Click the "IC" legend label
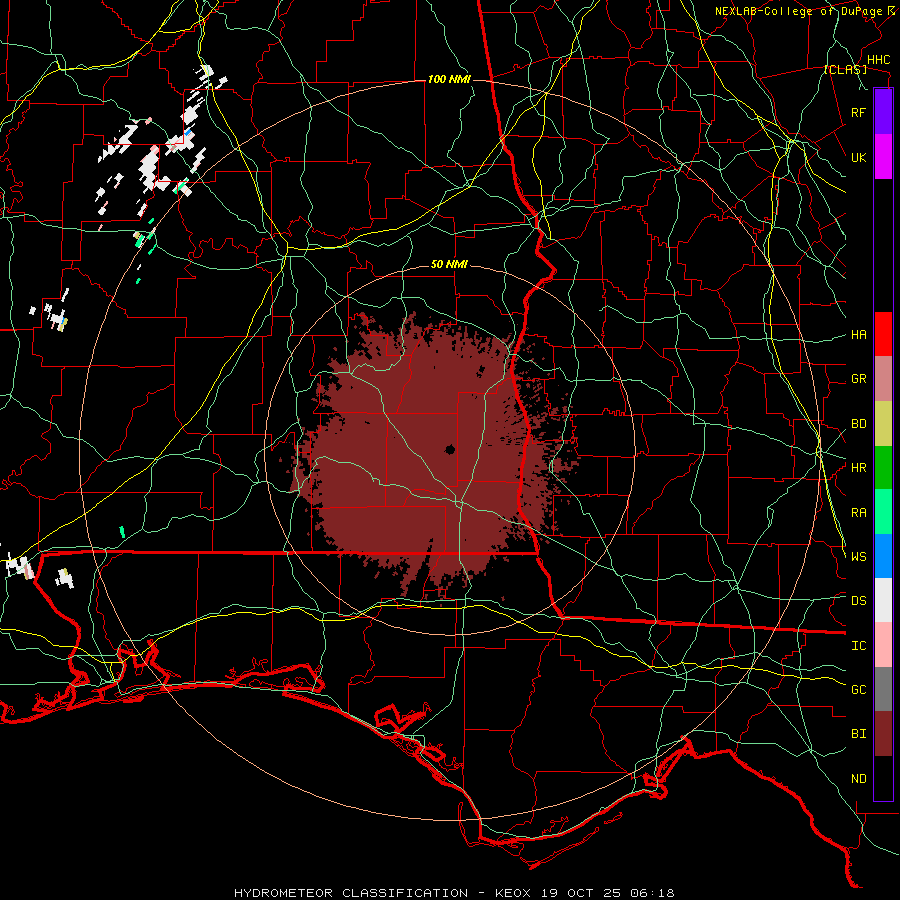 (x=859, y=646)
